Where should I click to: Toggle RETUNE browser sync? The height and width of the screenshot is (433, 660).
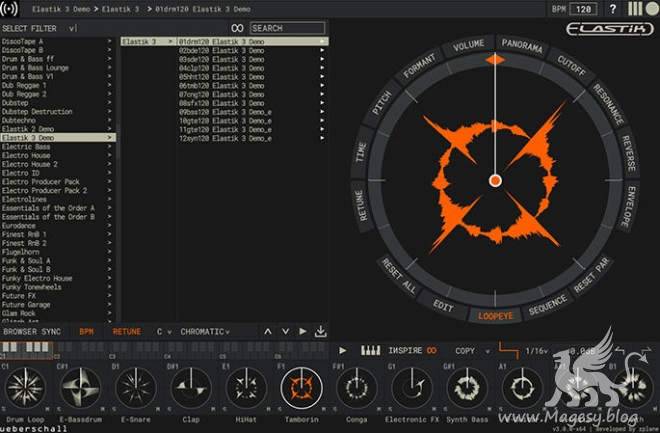127,332
